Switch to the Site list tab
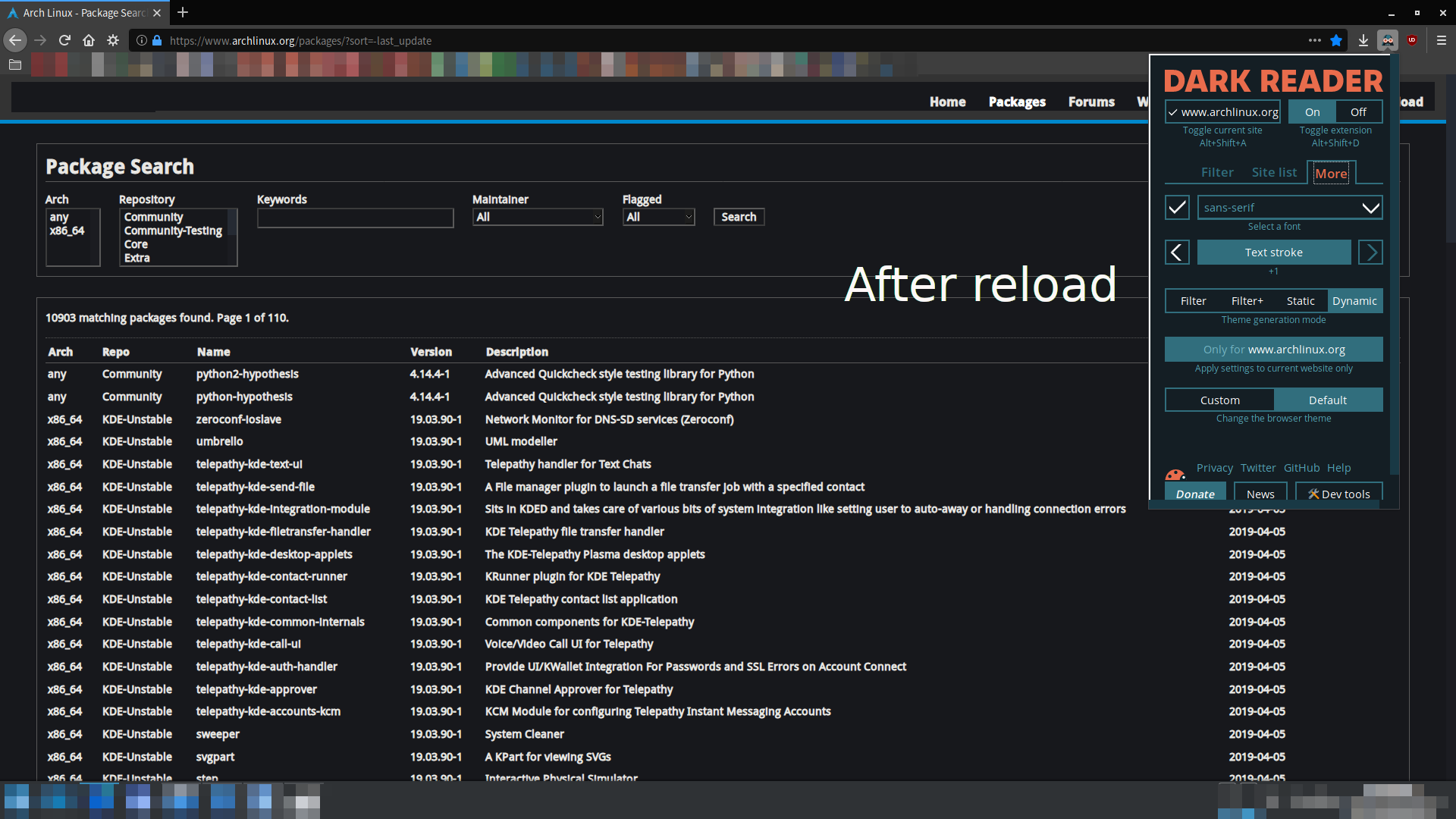This screenshot has width=1456, height=819. coord(1275,172)
